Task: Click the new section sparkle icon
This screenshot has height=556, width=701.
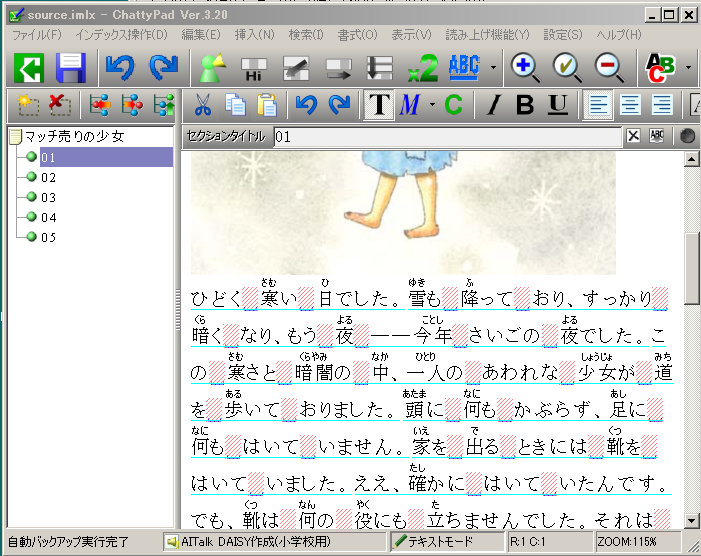Action: tap(28, 105)
